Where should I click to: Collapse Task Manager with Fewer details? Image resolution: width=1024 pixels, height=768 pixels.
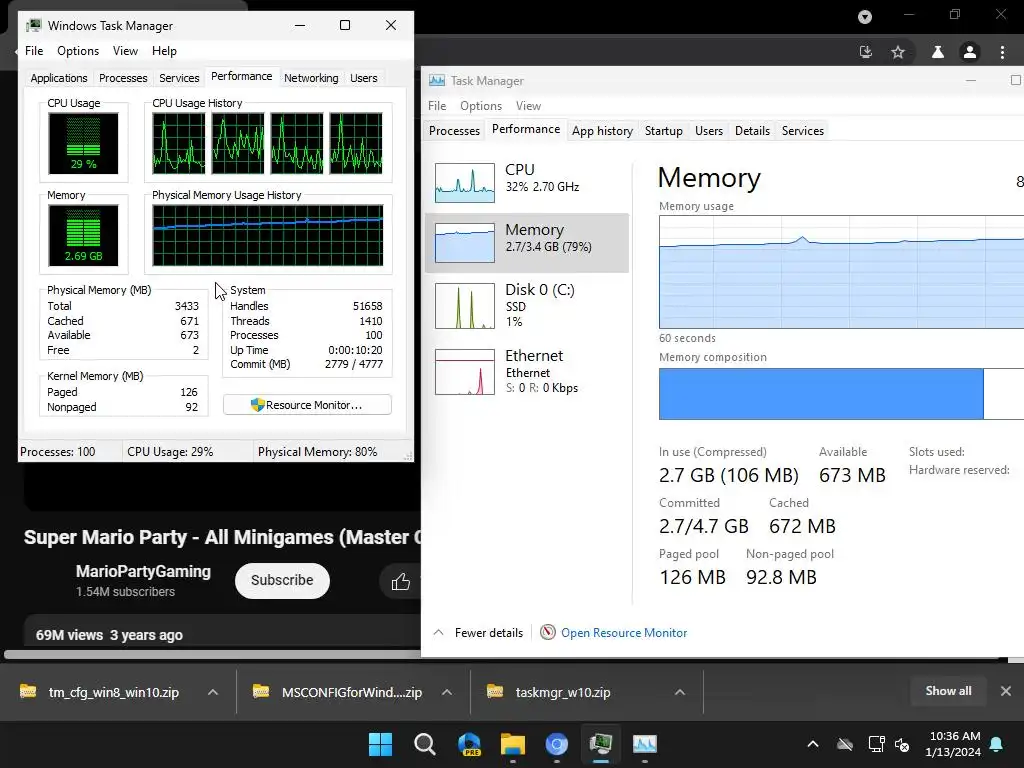(479, 633)
